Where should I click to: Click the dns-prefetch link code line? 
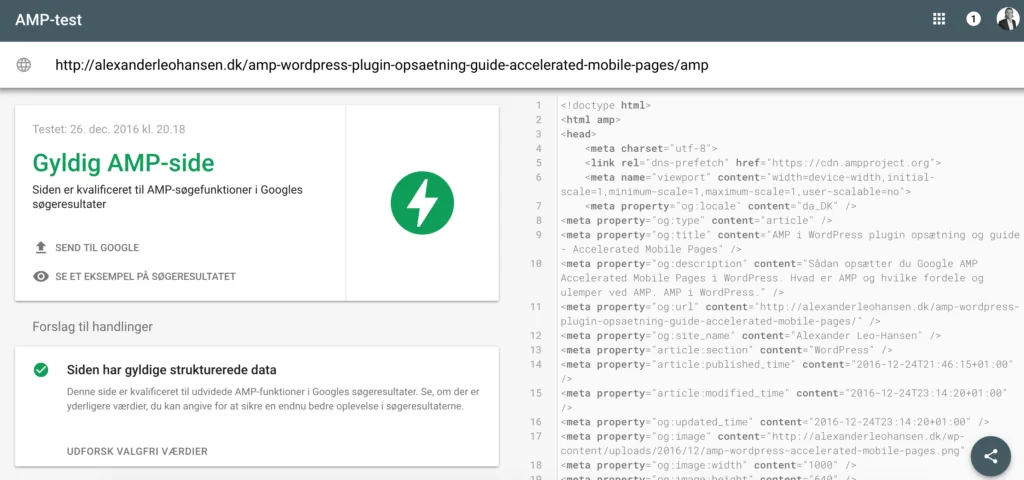coord(763,163)
